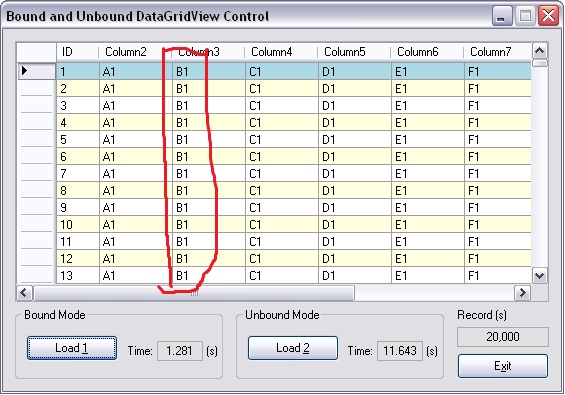Minimize the DataGridView Control window

coord(502,16)
